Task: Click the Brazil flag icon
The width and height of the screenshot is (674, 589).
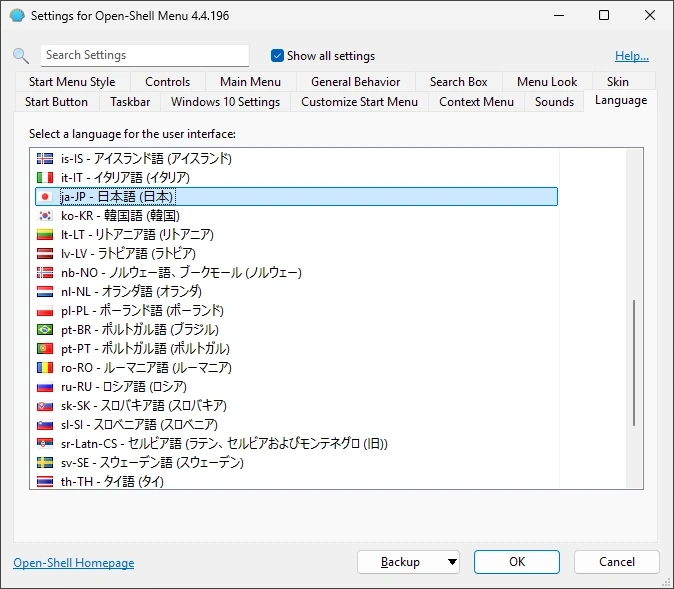Action: click(45, 329)
